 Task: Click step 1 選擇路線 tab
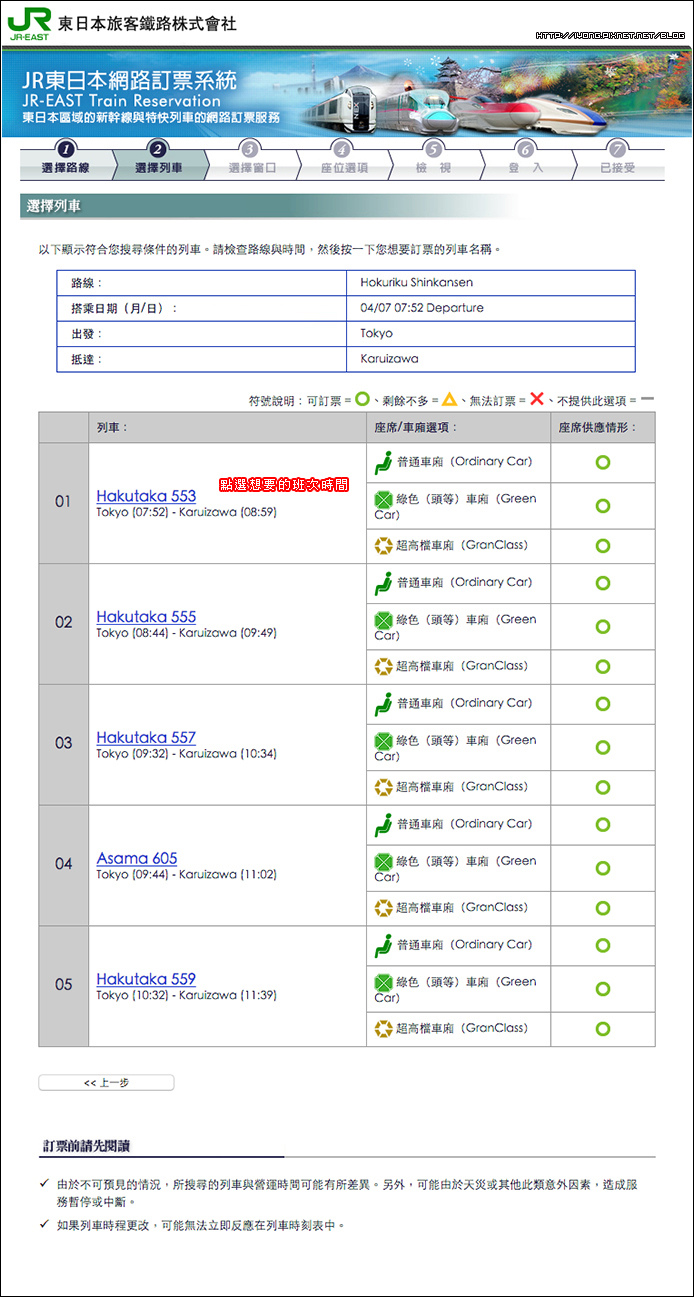66,160
